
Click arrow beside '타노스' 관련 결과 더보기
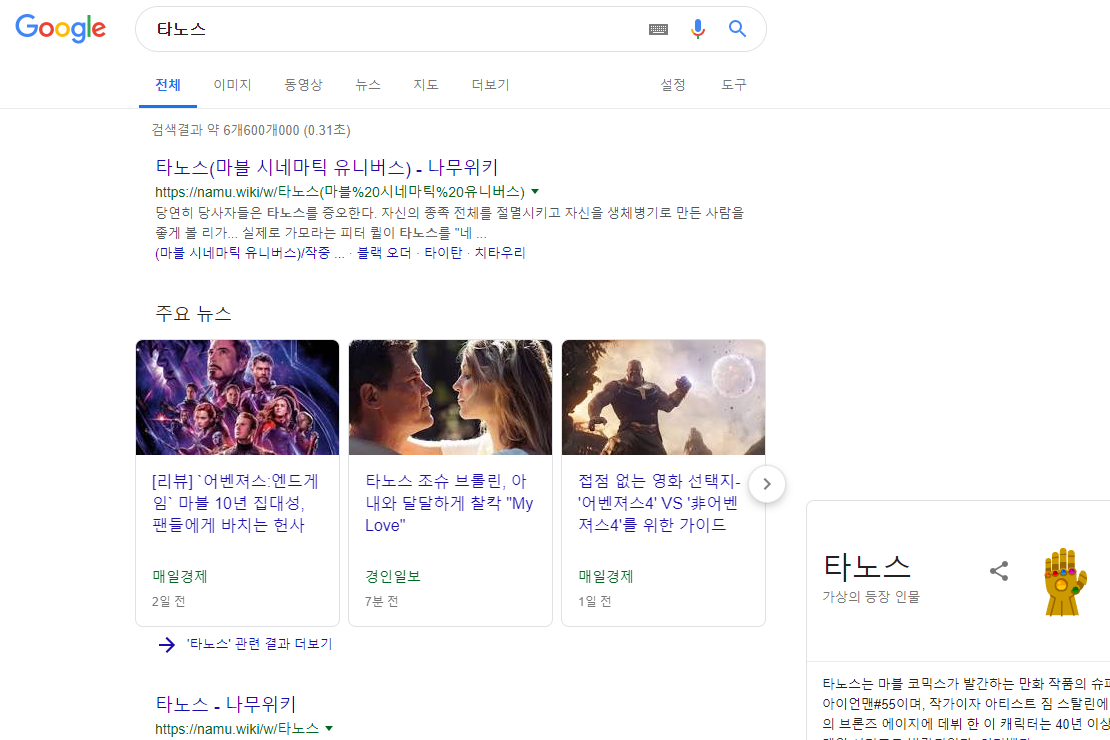[x=166, y=644]
